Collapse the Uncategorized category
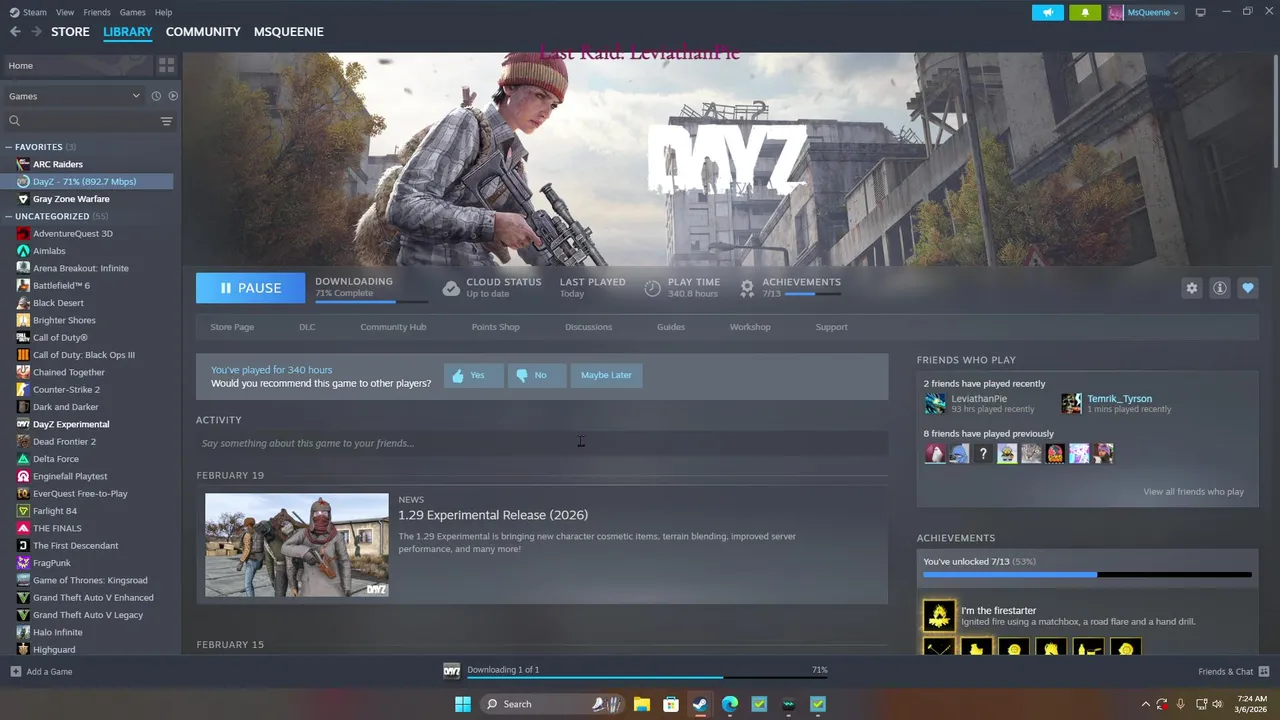This screenshot has height=720, width=1280. pyautogui.click(x=9, y=216)
